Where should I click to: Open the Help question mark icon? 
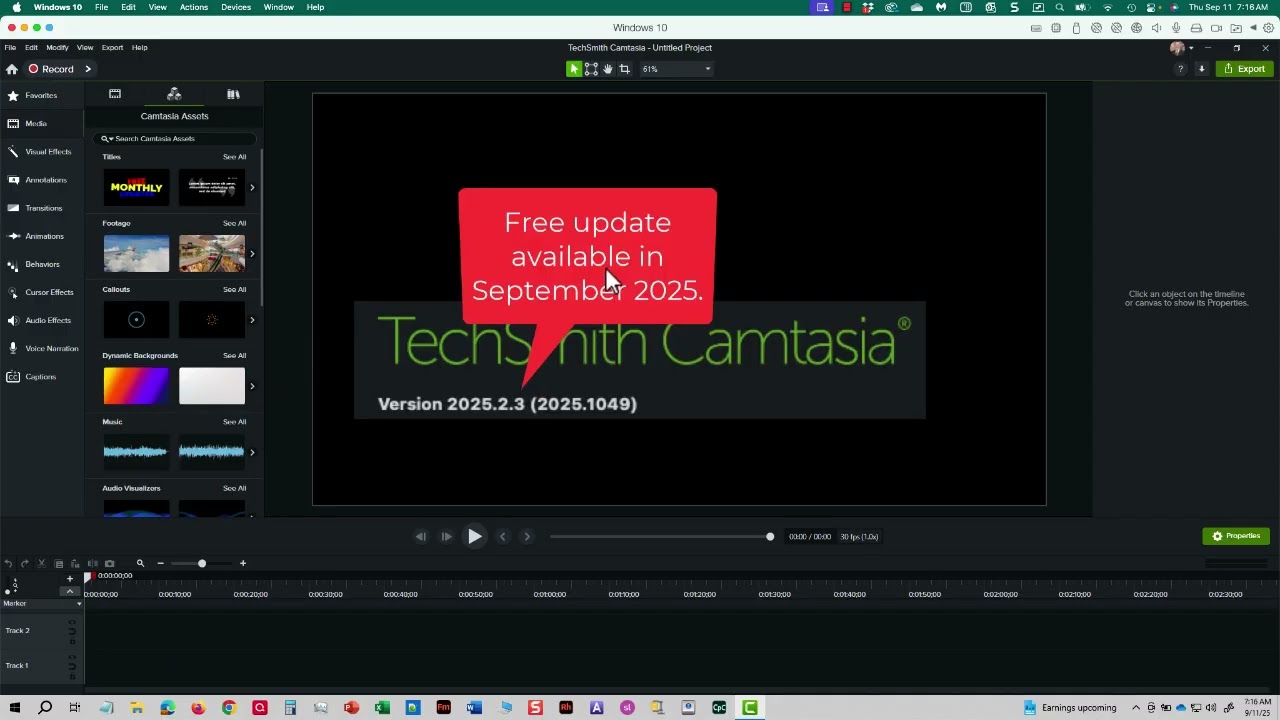pos(1180,69)
